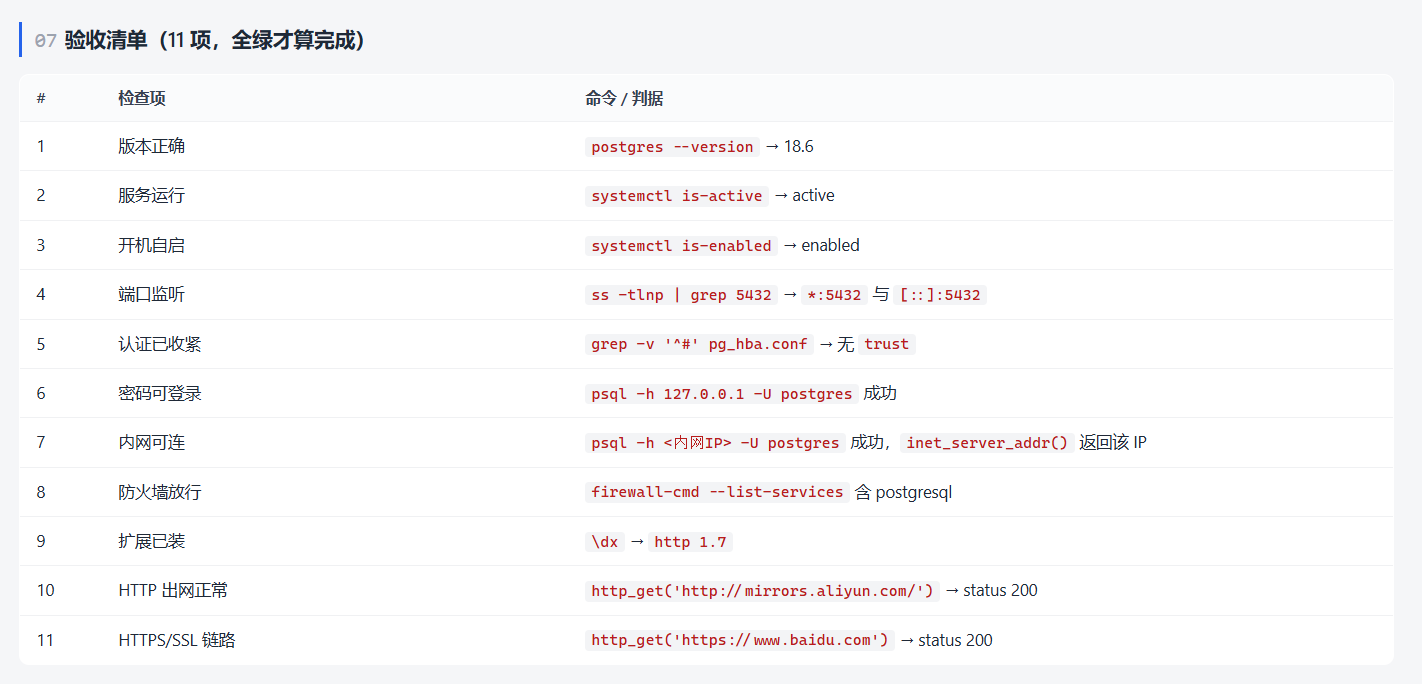
Task: Click the postgres --version command
Action: pos(672,147)
